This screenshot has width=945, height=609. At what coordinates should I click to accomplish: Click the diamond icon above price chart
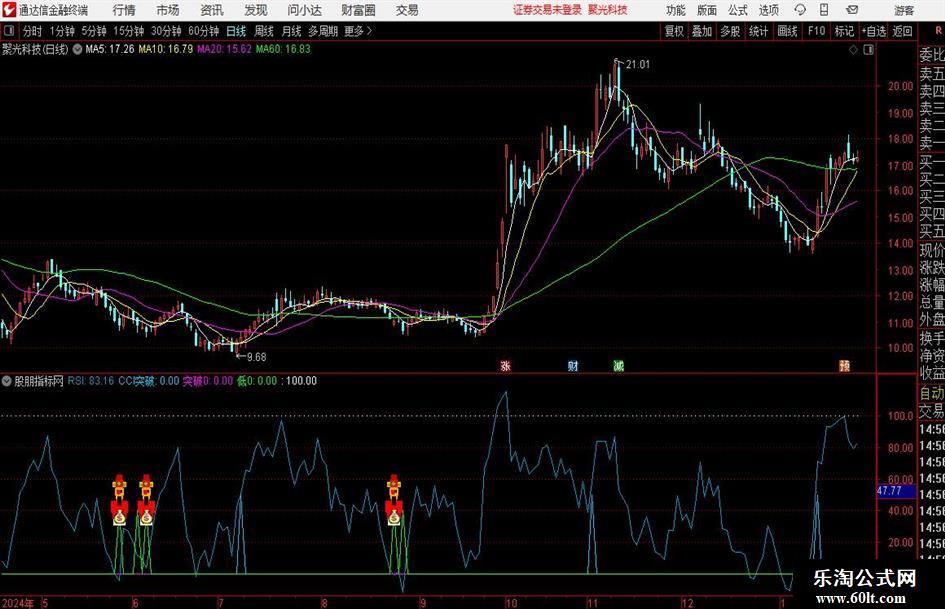pyautogui.click(x=853, y=50)
